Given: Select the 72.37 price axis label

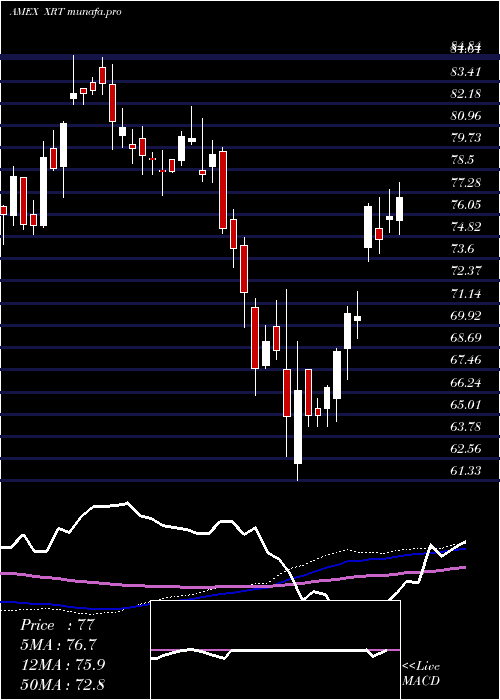Looking at the screenshot, I should [x=467, y=271].
